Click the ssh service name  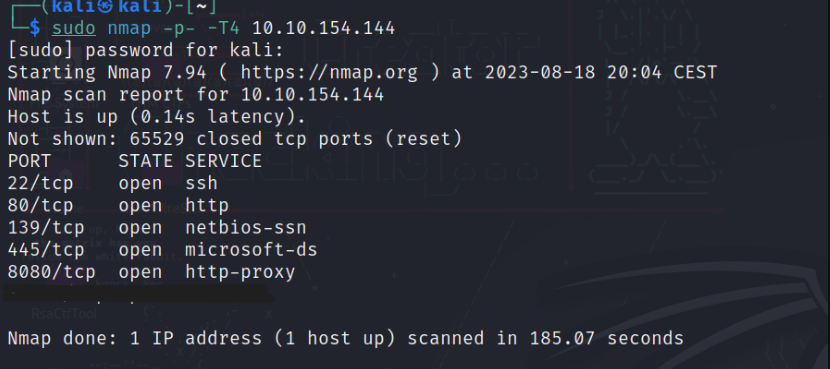click(x=202, y=183)
